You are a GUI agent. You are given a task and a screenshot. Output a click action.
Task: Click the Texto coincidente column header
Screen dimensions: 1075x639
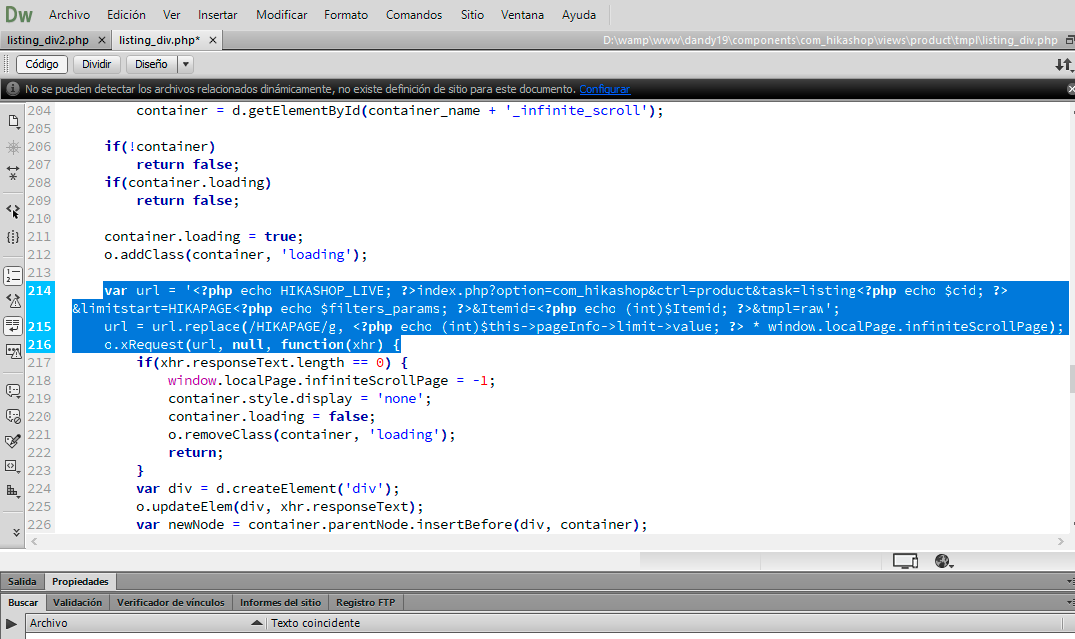coord(664,623)
